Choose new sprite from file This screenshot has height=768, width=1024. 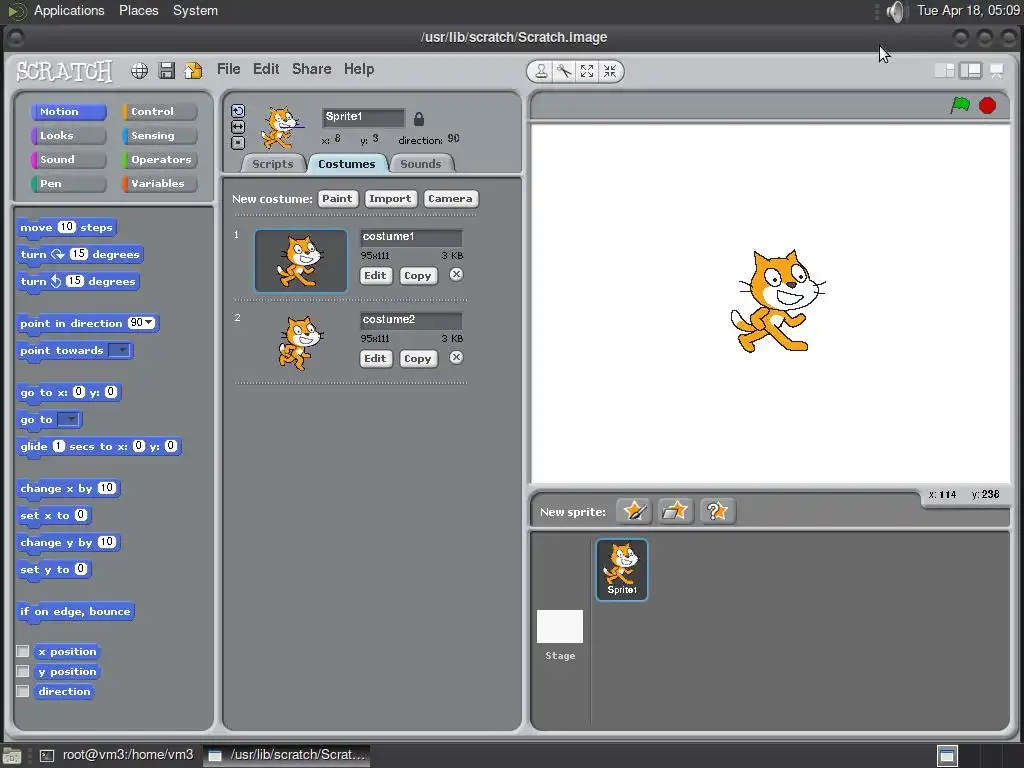tap(675, 511)
